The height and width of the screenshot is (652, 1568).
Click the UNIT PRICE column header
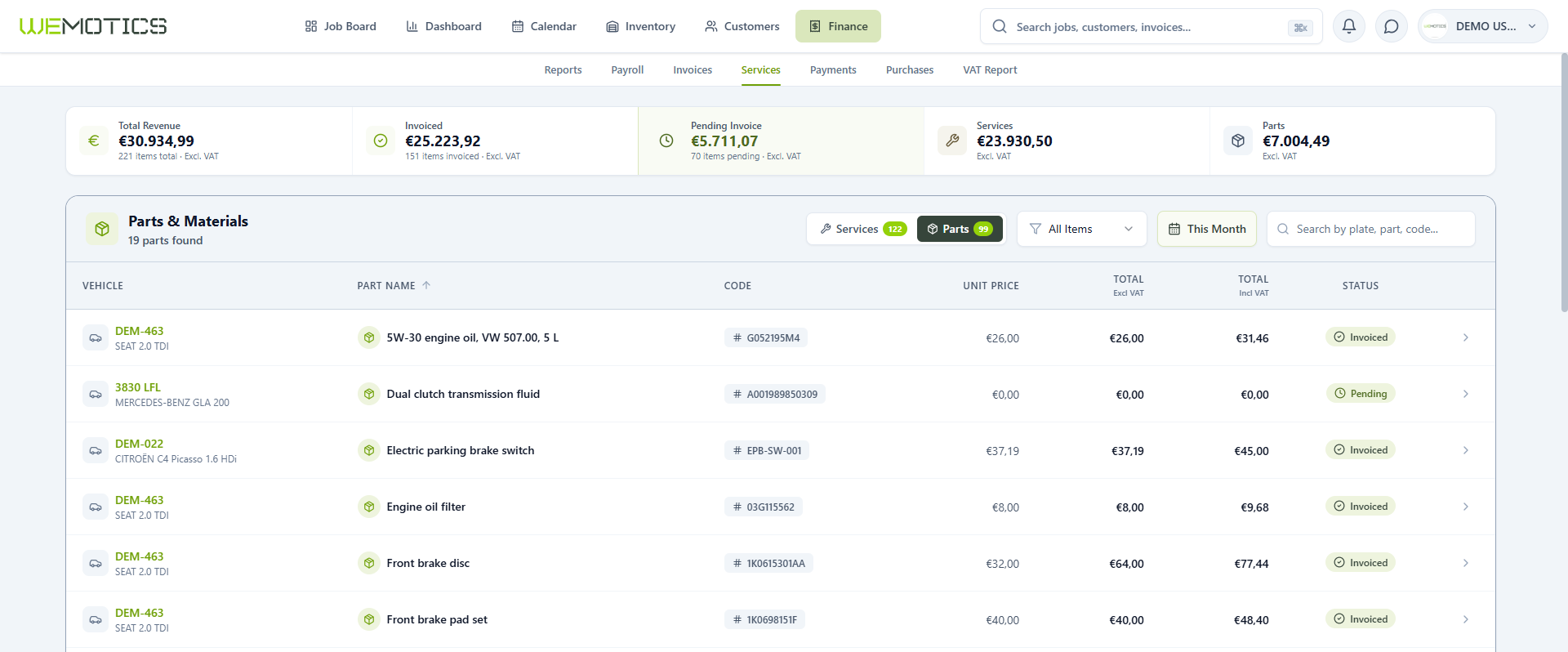(x=991, y=285)
